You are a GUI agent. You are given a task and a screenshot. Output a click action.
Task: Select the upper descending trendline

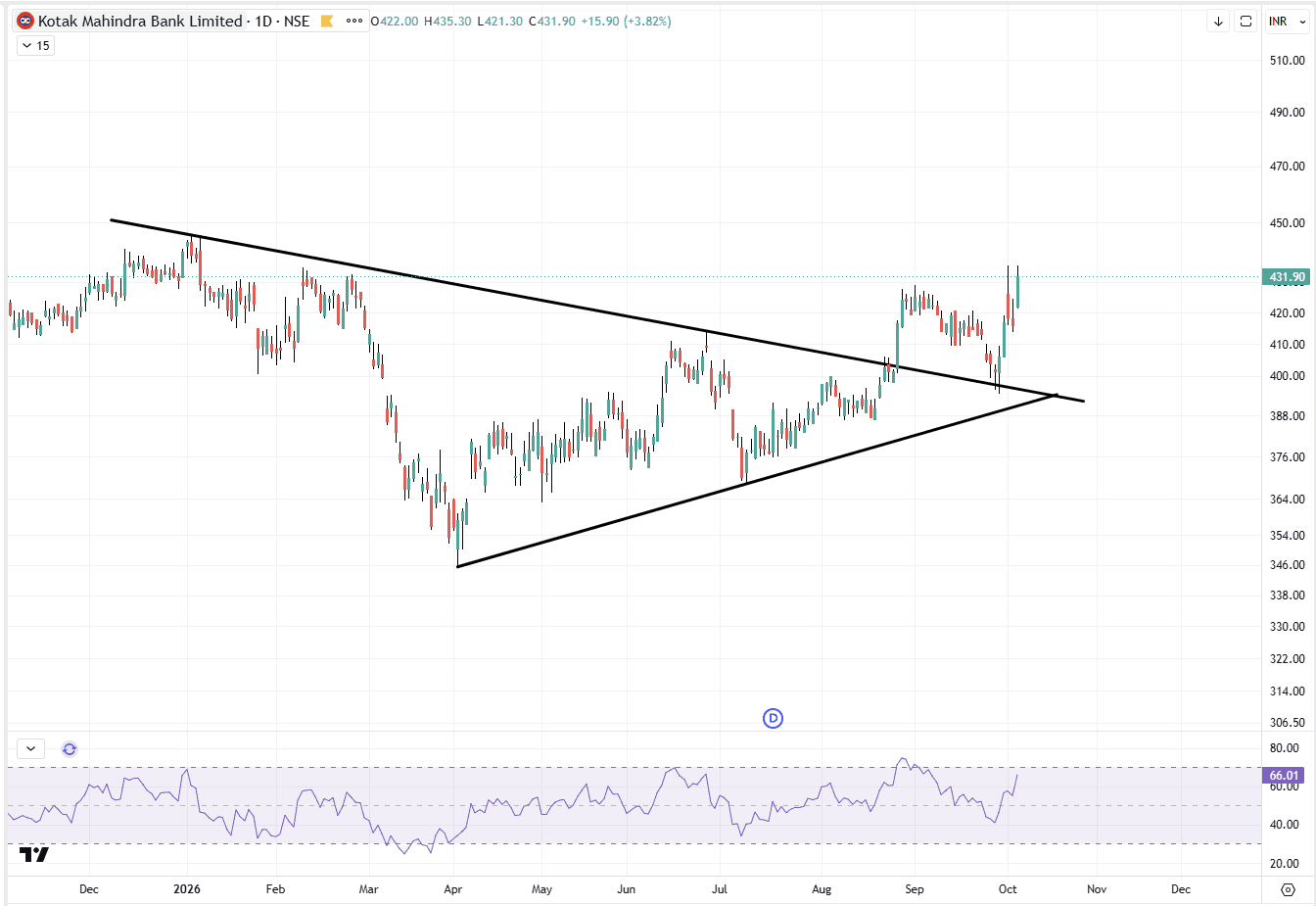point(597,310)
